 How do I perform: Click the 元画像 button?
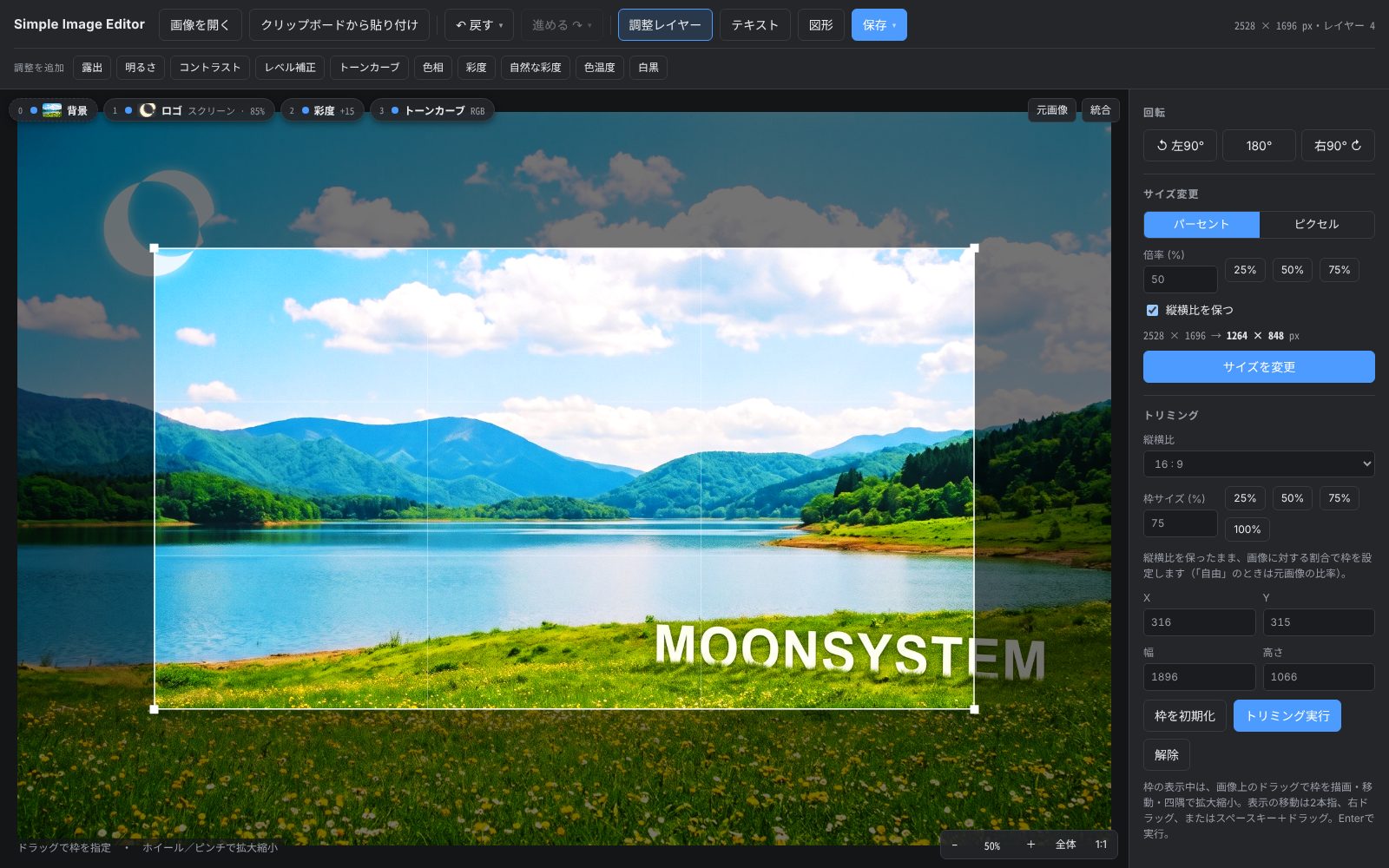1052,110
